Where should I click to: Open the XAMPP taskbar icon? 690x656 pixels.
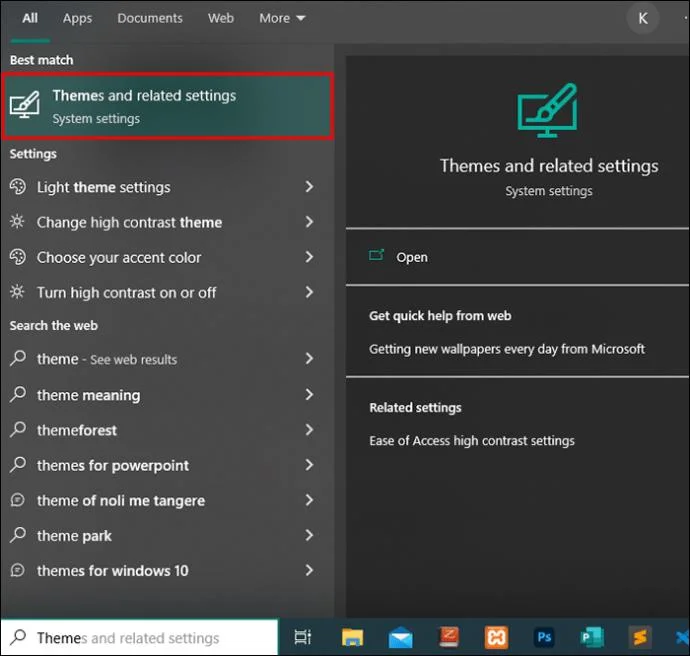coord(496,637)
